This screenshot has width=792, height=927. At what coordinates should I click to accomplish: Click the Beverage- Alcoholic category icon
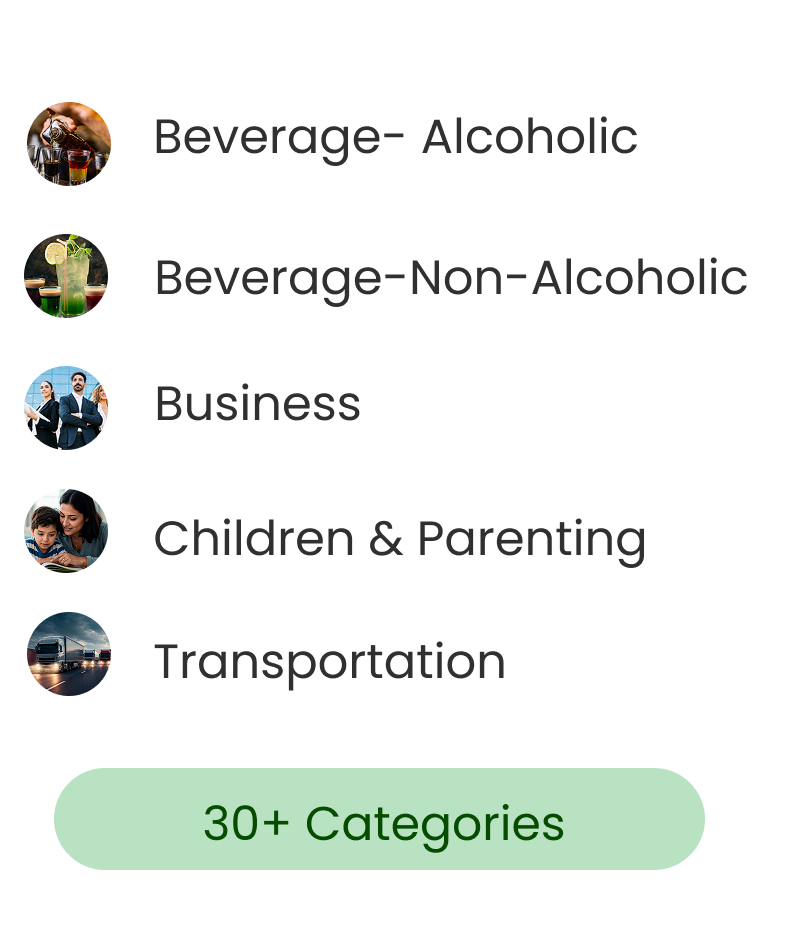coord(68,143)
